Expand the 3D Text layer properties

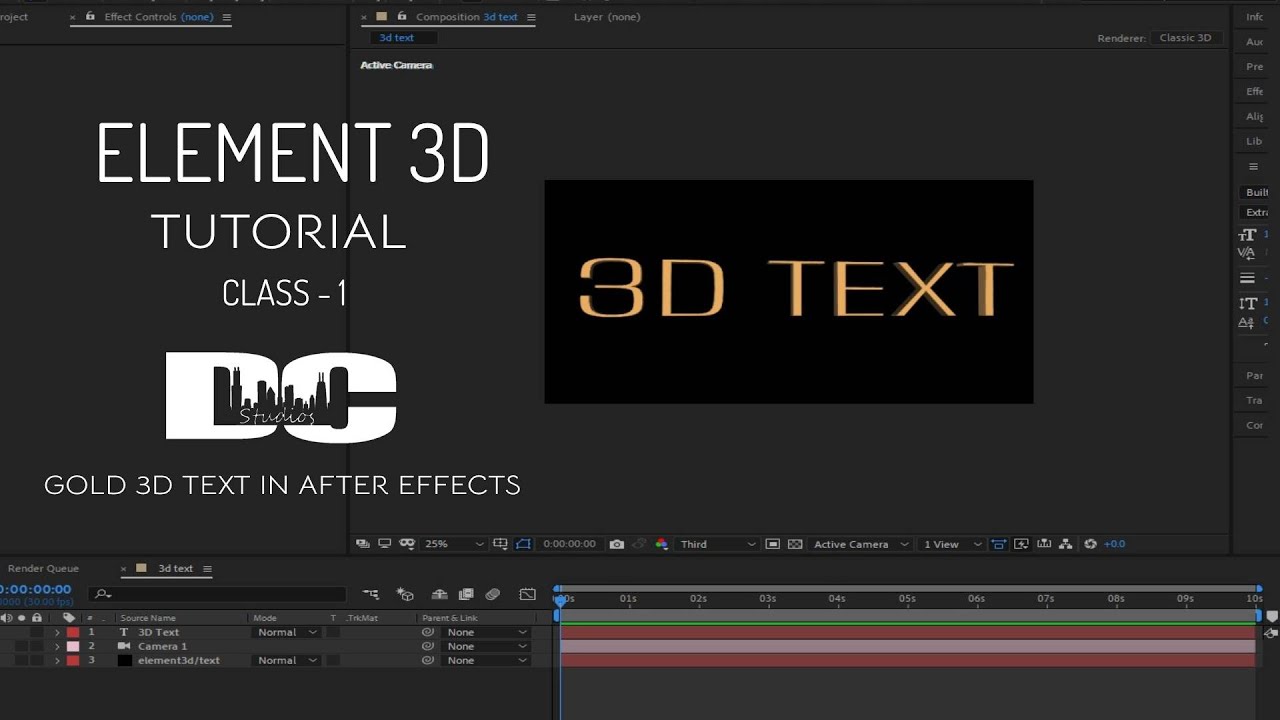pyautogui.click(x=57, y=632)
